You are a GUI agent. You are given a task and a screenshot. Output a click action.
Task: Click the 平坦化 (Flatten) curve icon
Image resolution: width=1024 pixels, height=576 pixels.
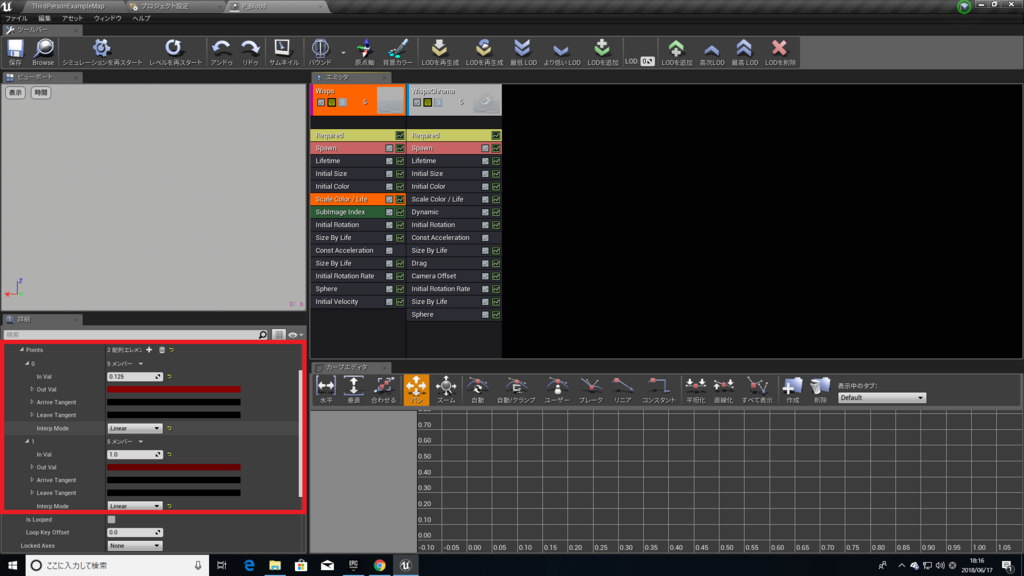[696, 390]
